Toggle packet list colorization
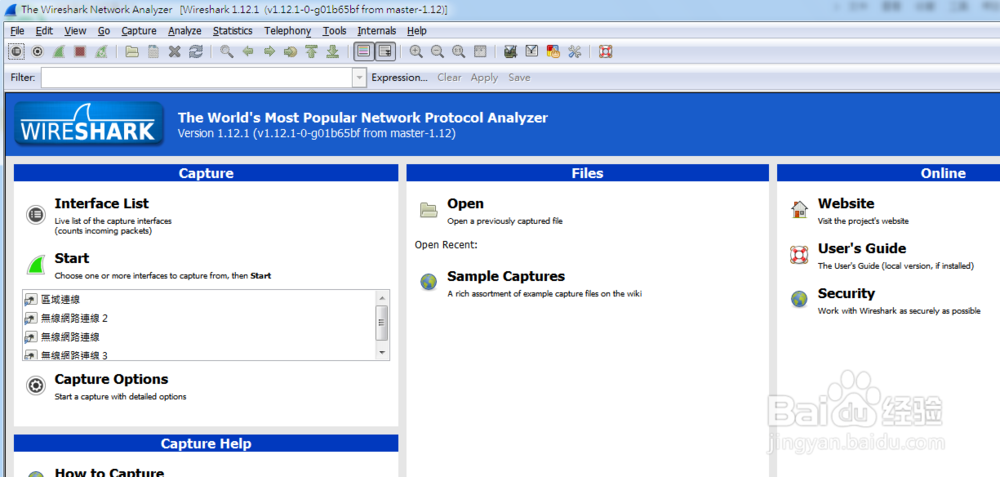Screen dimensions: 1000x477 pyautogui.click(x=364, y=52)
